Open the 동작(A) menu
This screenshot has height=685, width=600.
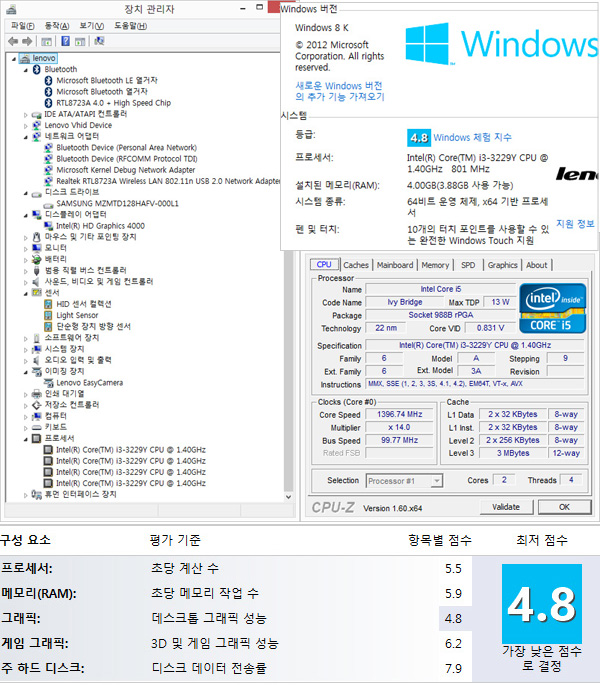pyautogui.click(x=57, y=26)
